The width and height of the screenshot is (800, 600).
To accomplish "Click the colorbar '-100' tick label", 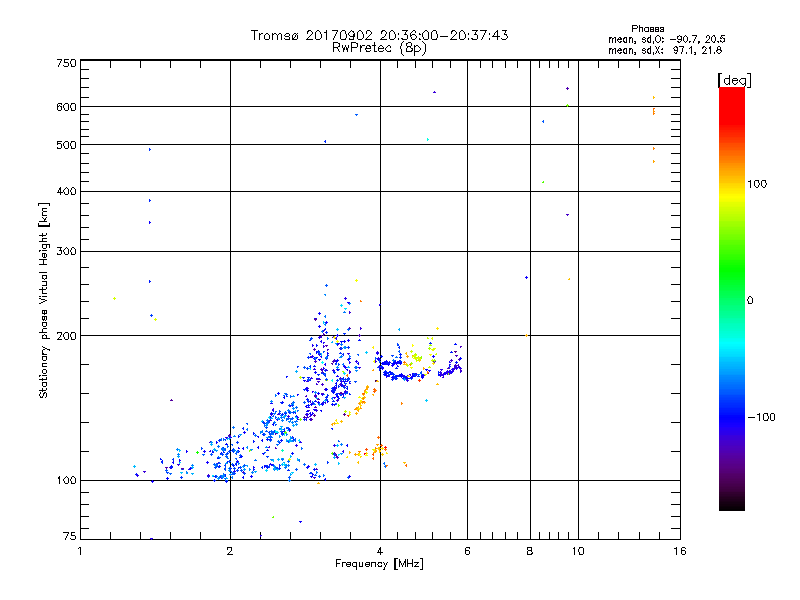I will [x=761, y=417].
